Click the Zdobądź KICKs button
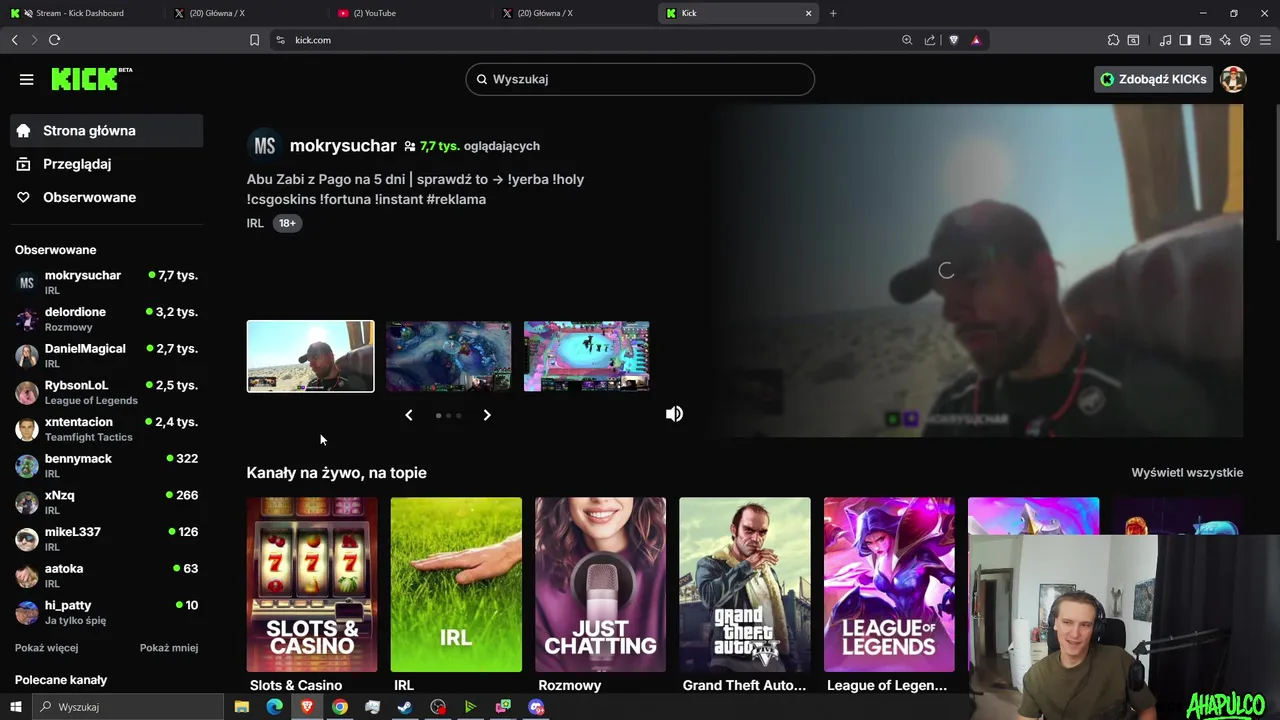Image resolution: width=1280 pixels, height=720 pixels. click(1154, 79)
